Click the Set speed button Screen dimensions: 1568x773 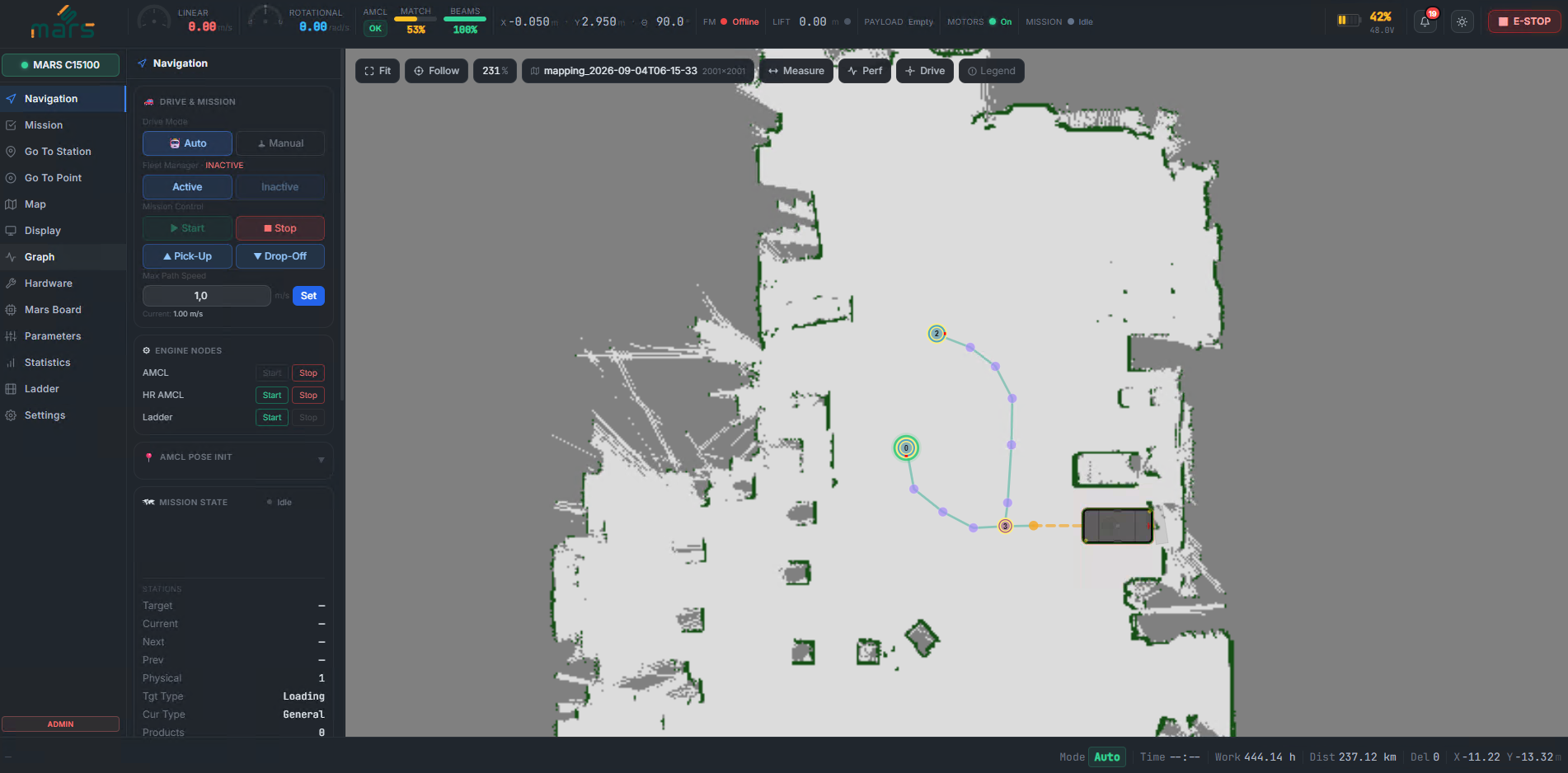tap(308, 296)
